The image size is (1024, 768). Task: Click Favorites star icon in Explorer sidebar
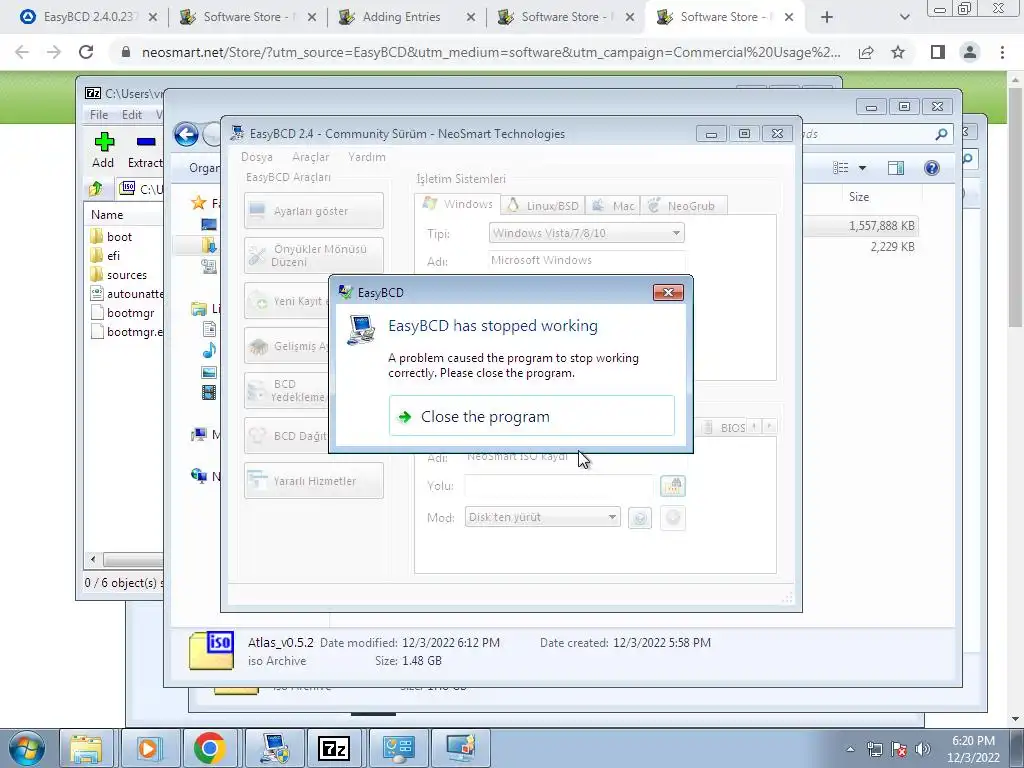tap(199, 203)
